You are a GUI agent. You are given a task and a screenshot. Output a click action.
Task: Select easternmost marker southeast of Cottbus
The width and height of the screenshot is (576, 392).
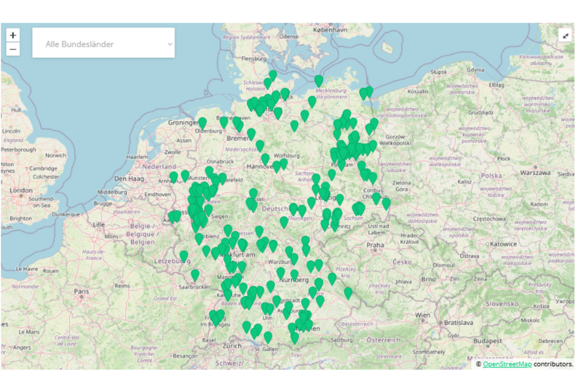pos(386,203)
